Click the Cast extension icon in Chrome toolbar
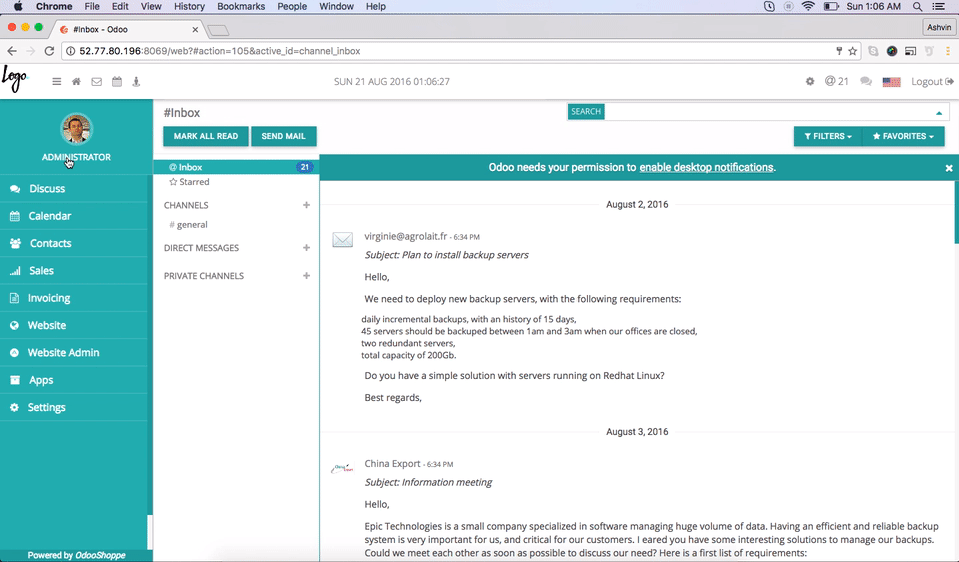This screenshot has width=959, height=562. [x=911, y=51]
